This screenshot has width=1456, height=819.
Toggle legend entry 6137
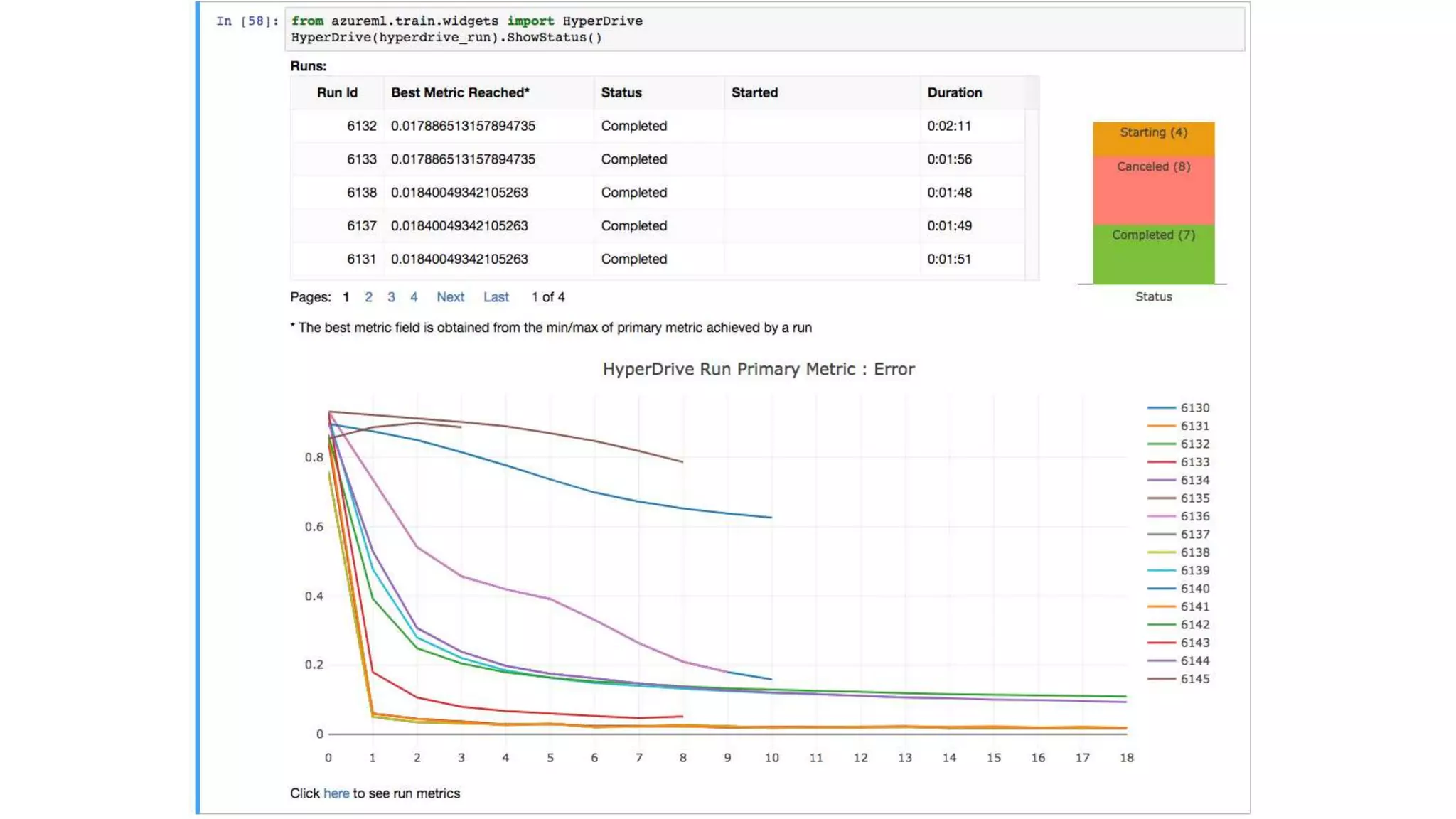click(1178, 534)
